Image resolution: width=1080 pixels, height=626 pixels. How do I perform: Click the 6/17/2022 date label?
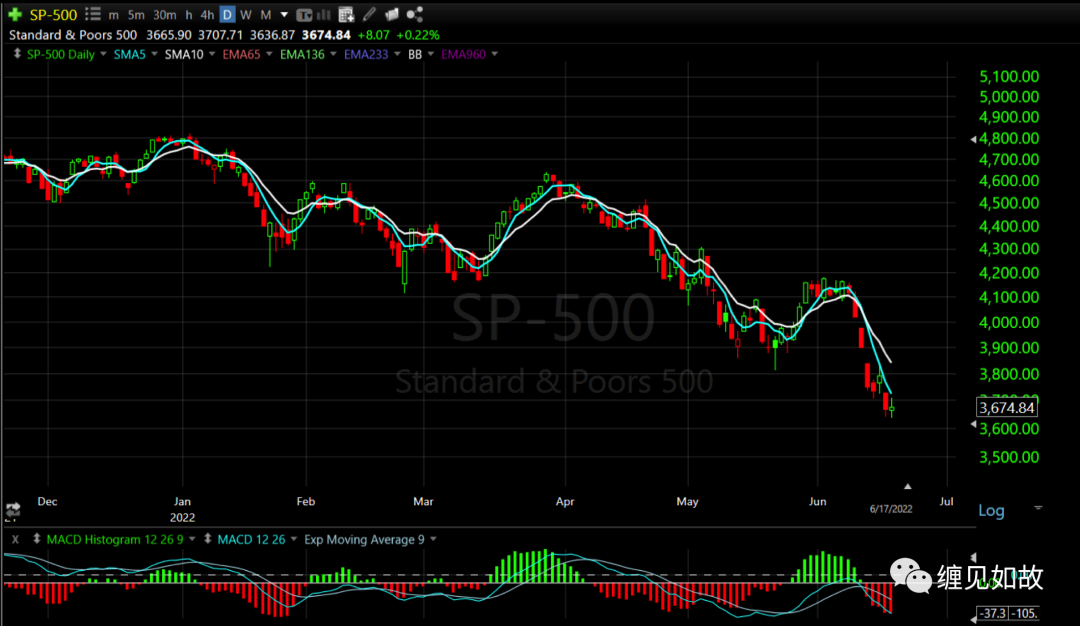[x=891, y=509]
